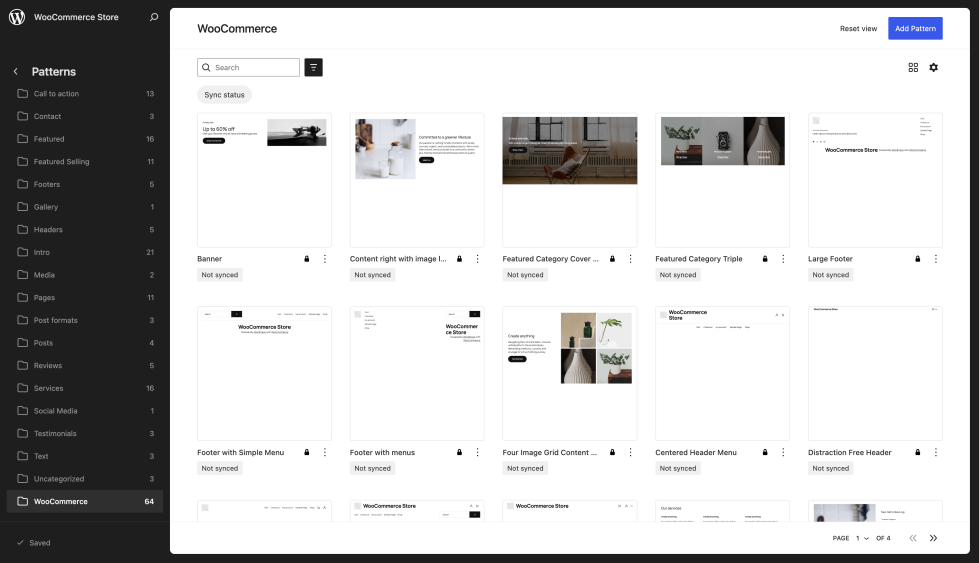Select the Footers category
This screenshot has width=979, height=563.
tap(85, 184)
